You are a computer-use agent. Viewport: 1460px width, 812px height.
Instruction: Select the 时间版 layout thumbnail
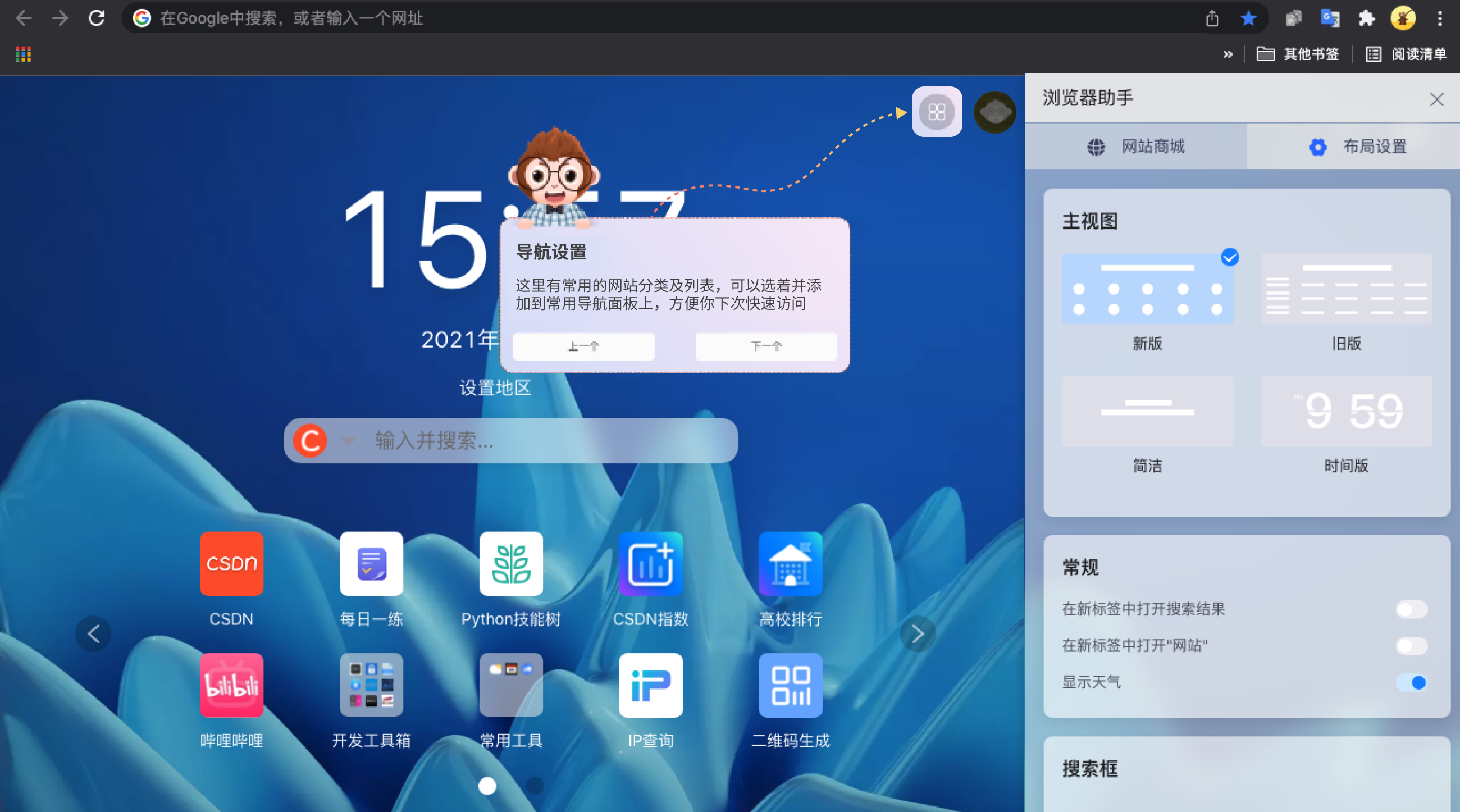click(1346, 412)
